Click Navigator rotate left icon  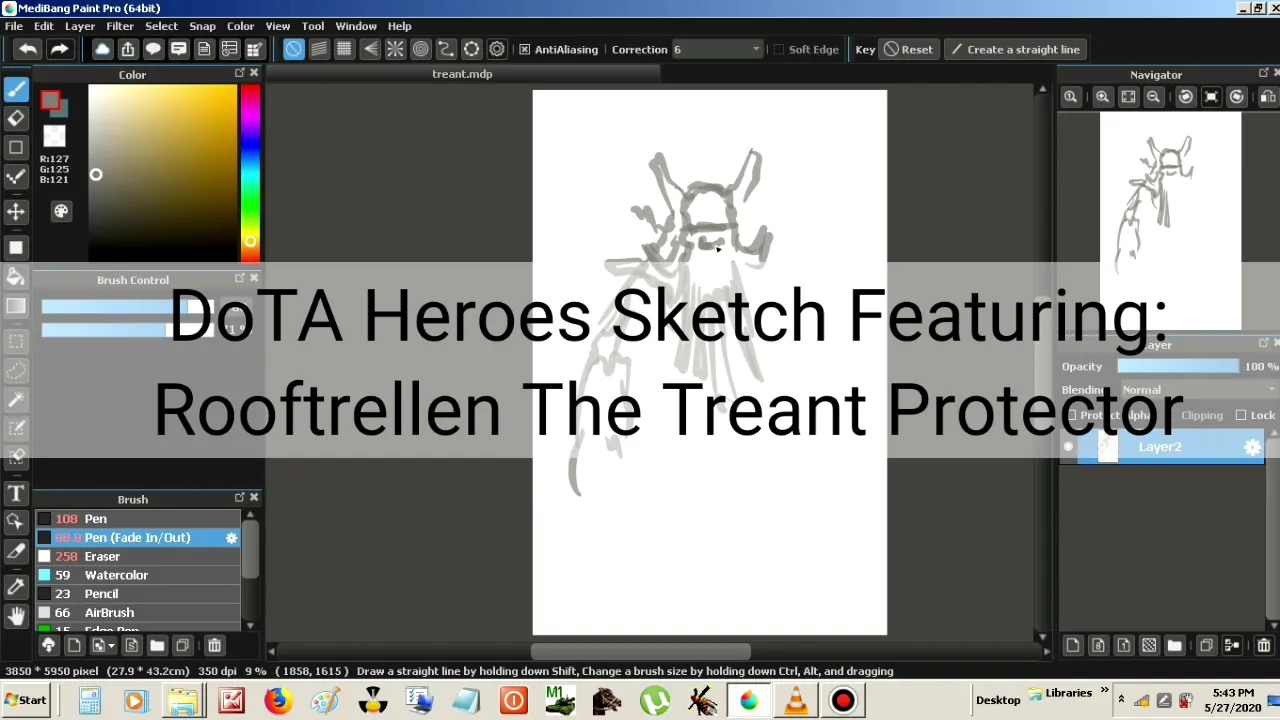tap(1185, 97)
